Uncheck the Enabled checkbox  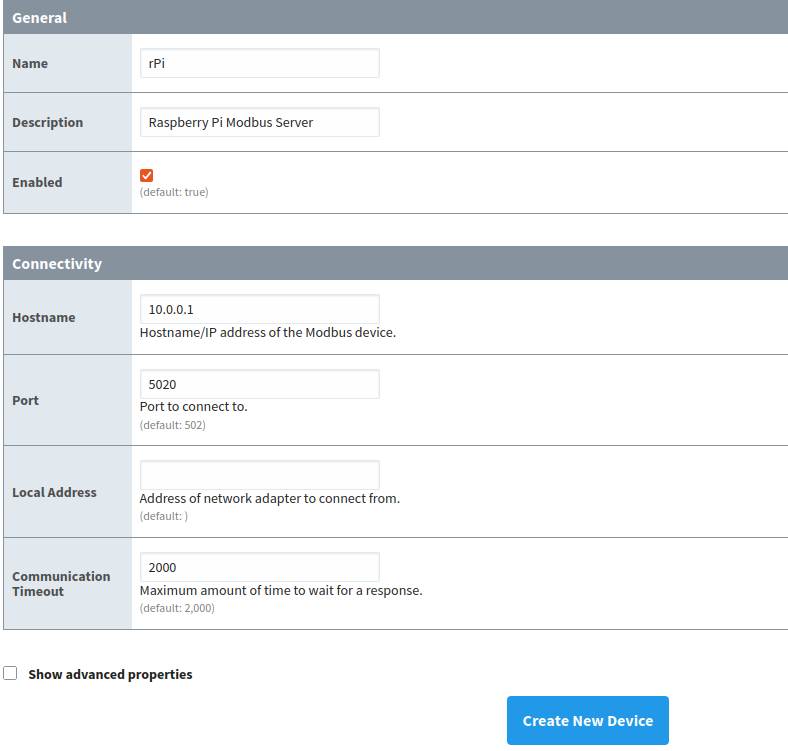click(147, 175)
